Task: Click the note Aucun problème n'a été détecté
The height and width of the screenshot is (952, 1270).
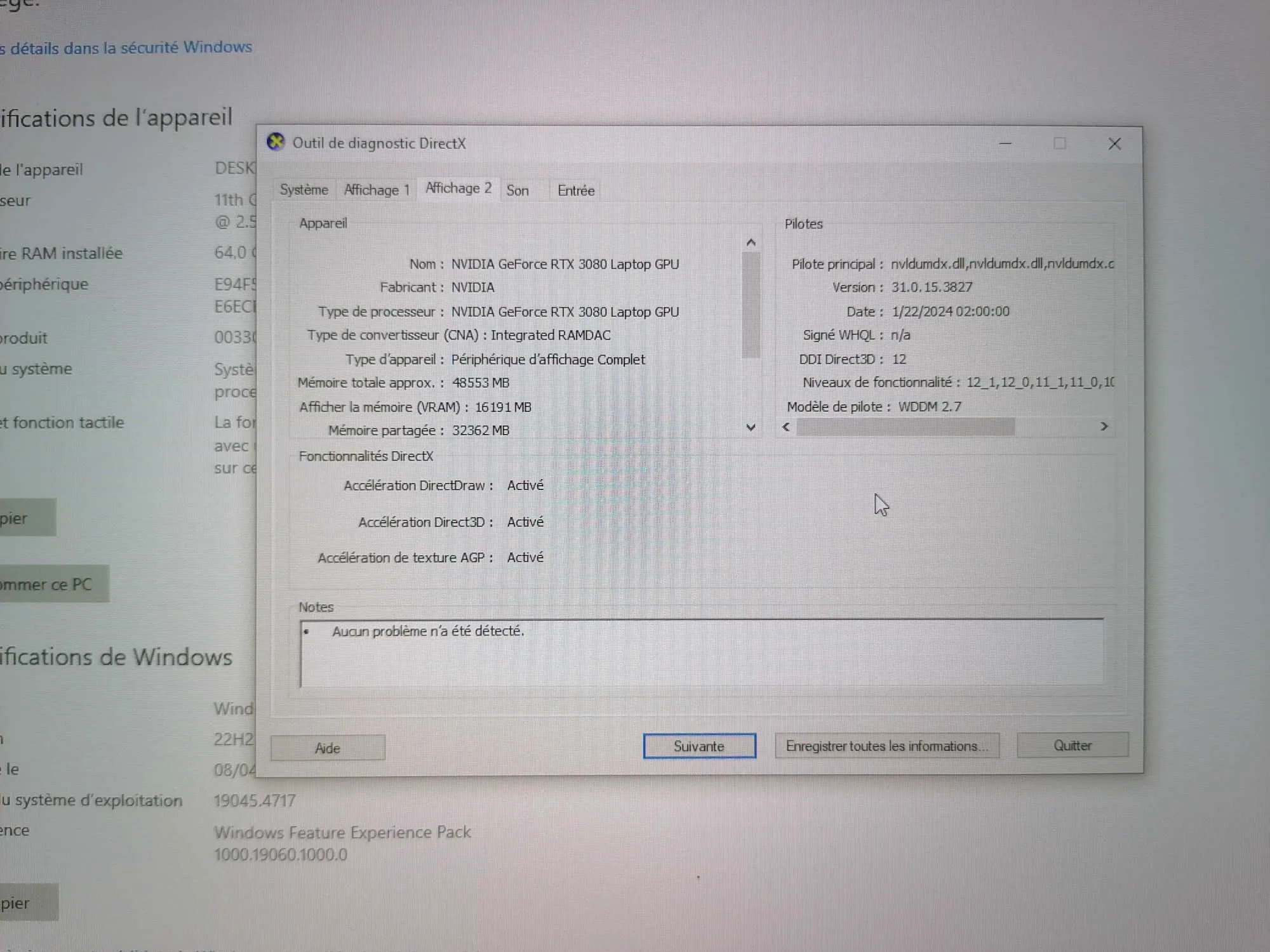Action: 428,631
